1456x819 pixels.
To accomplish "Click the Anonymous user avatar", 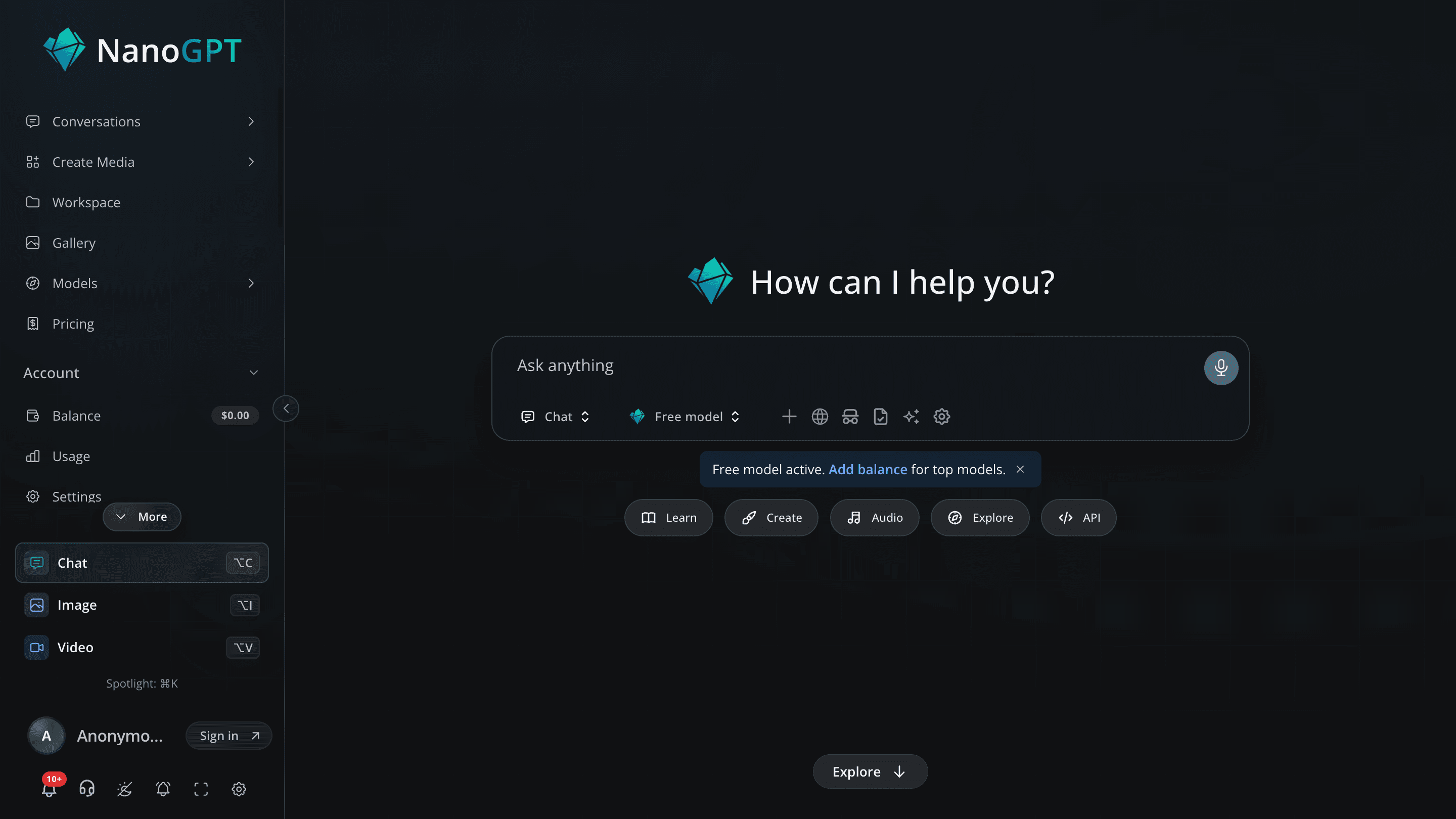I will coord(47,736).
